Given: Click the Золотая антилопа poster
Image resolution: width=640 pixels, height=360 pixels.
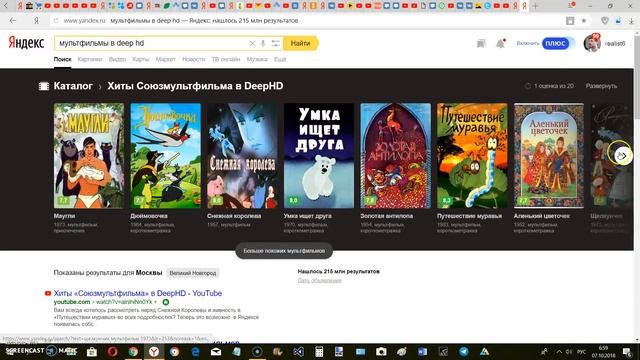Looking at the screenshot, I should tap(396, 156).
